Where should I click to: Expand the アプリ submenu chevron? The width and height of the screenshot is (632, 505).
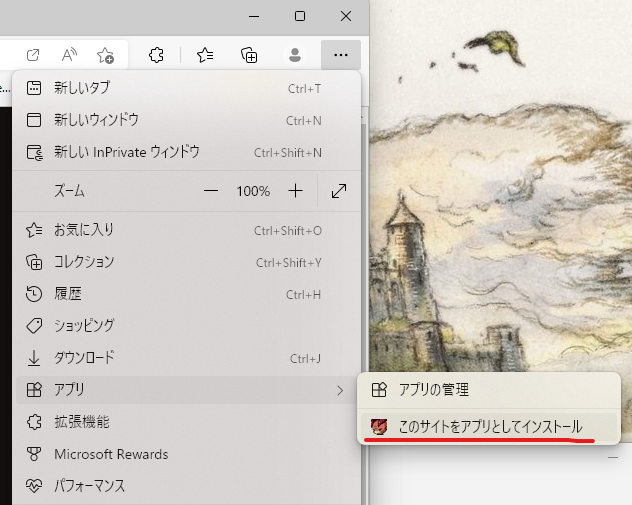[340, 390]
